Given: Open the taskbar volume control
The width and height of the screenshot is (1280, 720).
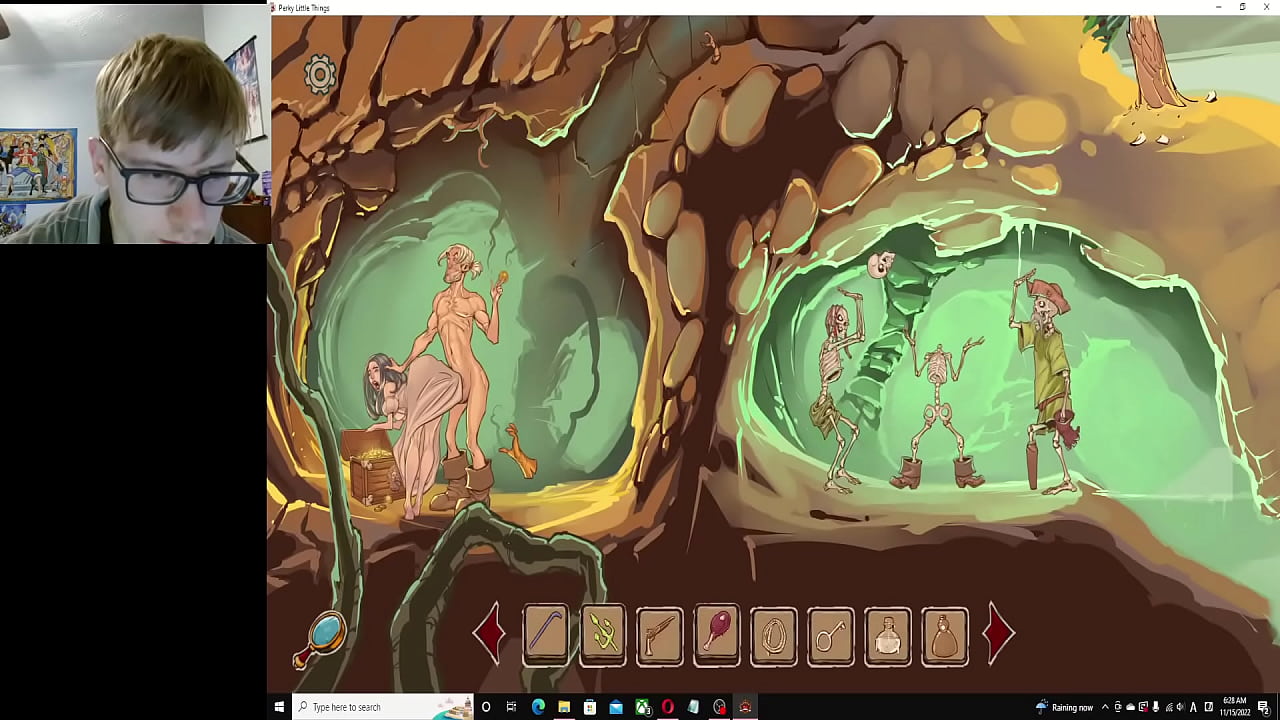Looking at the screenshot, I should (x=1180, y=707).
